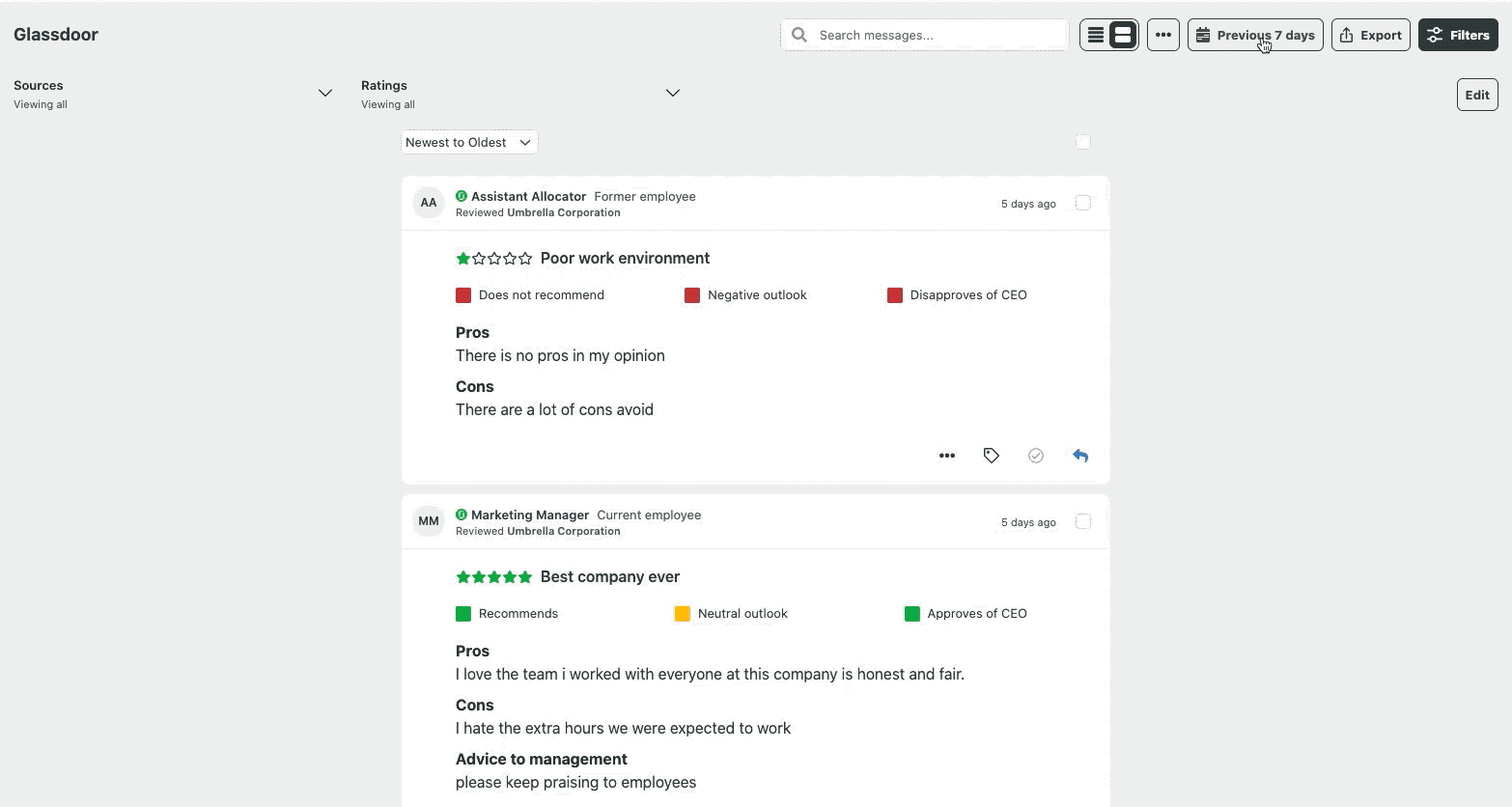1512x807 pixels.
Task: Click the green star rating on best review
Action: 493,576
